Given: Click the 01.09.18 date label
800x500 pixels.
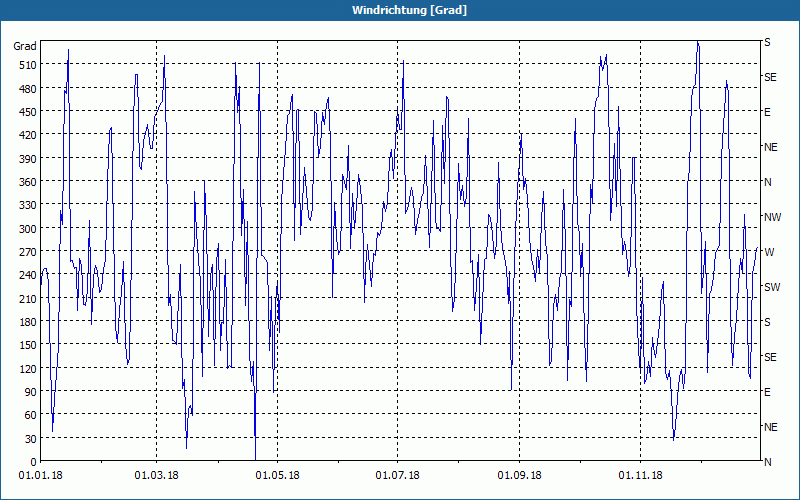Looking at the screenshot, I should coord(519,476).
